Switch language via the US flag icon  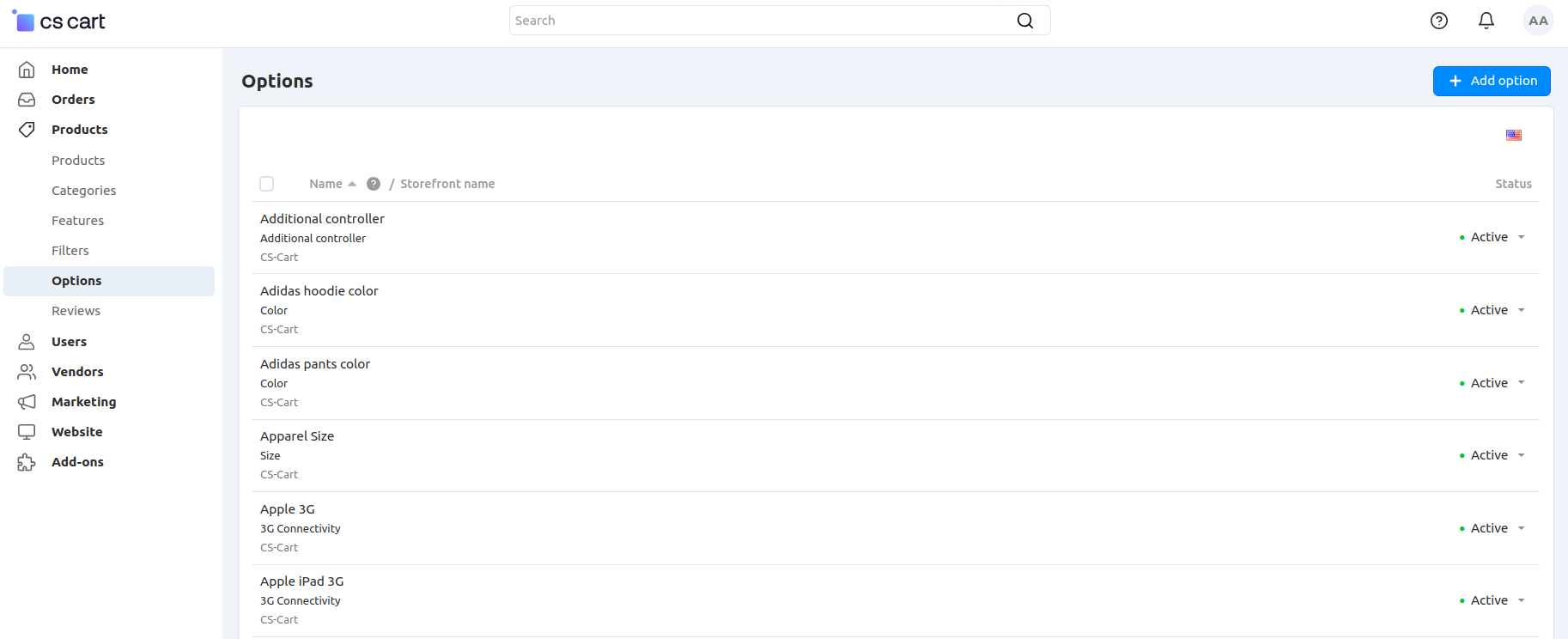point(1514,135)
